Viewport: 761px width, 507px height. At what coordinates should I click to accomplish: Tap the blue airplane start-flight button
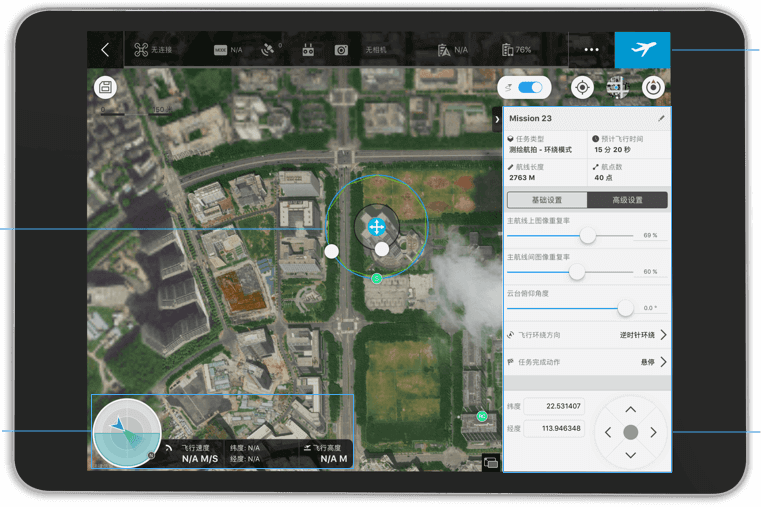(642, 50)
